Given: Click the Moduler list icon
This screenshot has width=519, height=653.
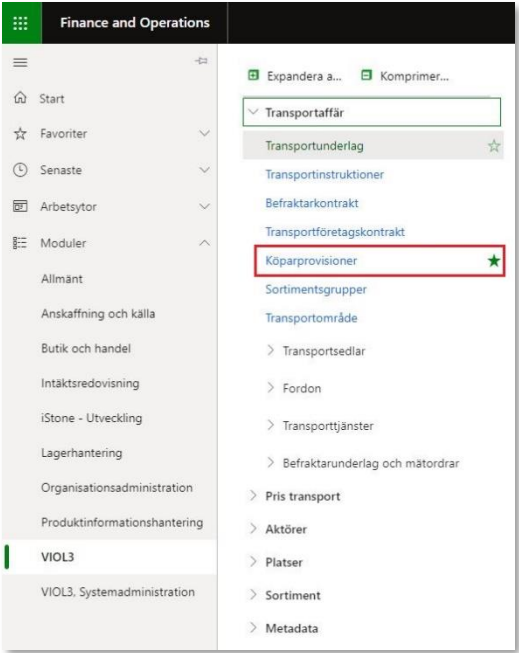Looking at the screenshot, I should 20,243.
